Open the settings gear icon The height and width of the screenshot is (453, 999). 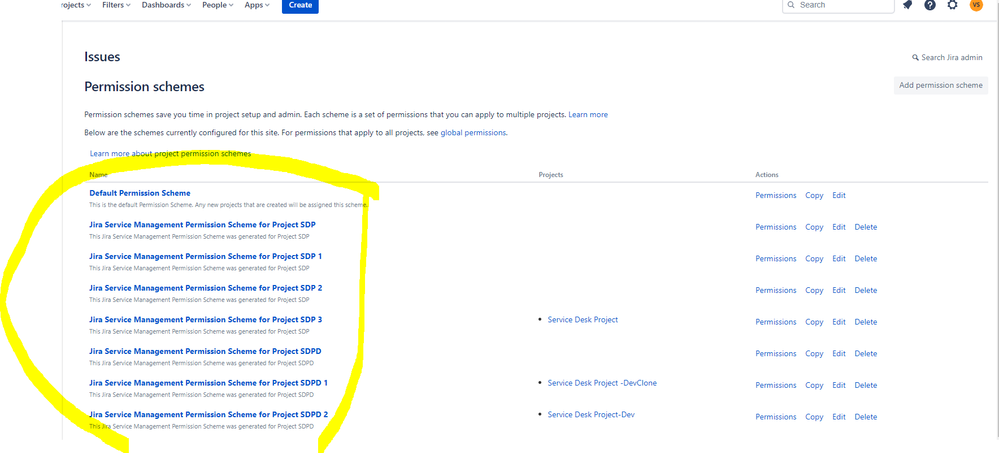click(x=952, y=4)
